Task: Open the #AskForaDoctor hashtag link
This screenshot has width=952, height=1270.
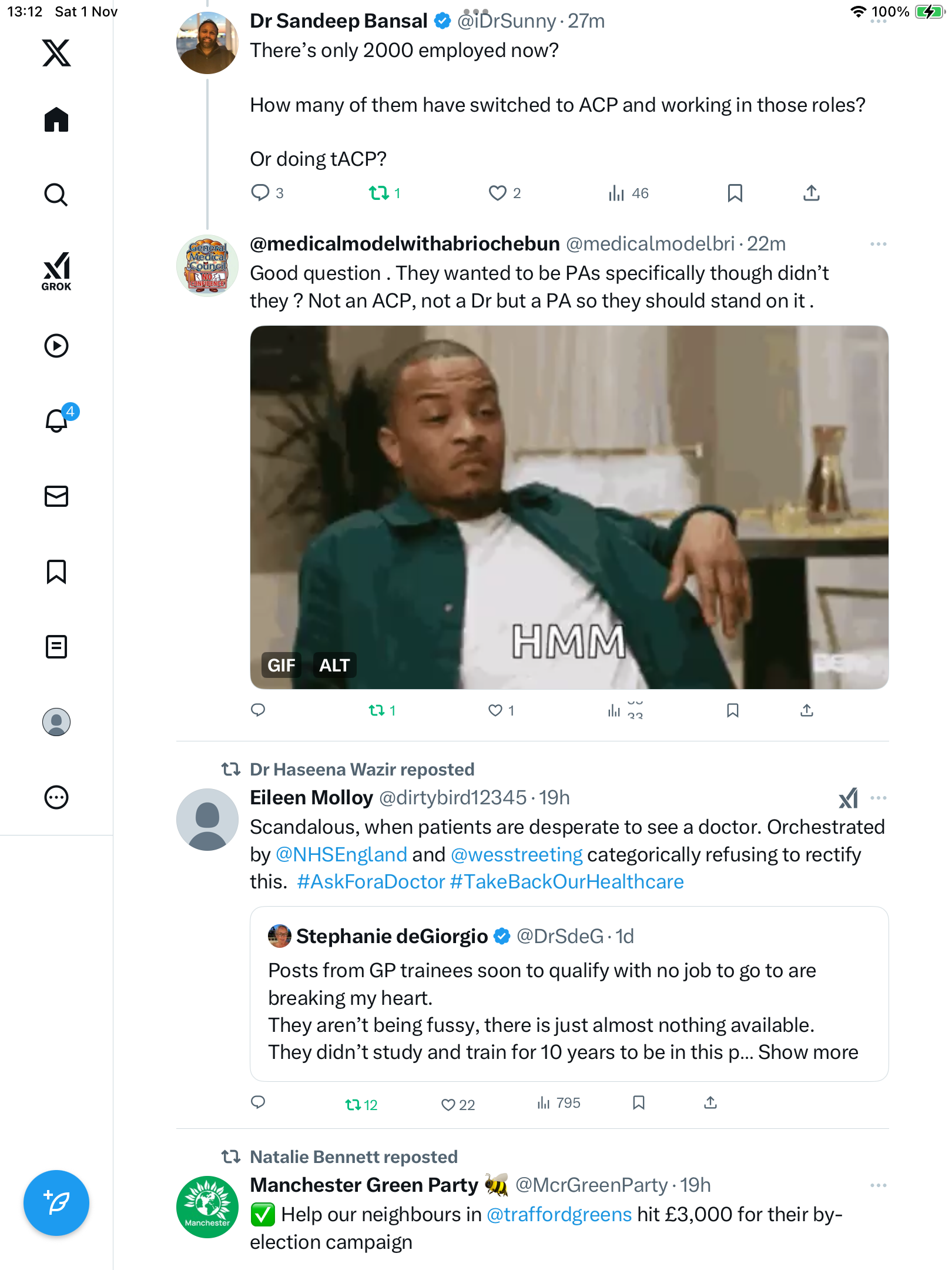Action: coord(371,882)
